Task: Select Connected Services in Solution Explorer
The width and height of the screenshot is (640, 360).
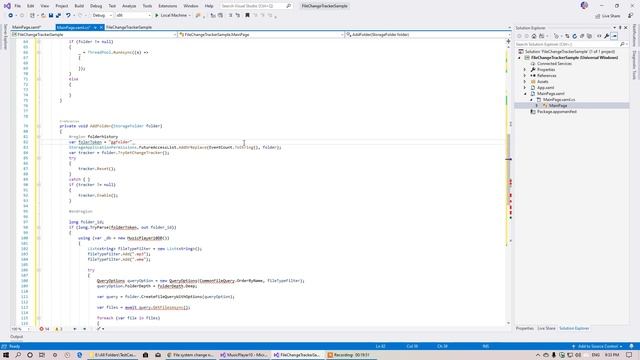Action: point(554,64)
